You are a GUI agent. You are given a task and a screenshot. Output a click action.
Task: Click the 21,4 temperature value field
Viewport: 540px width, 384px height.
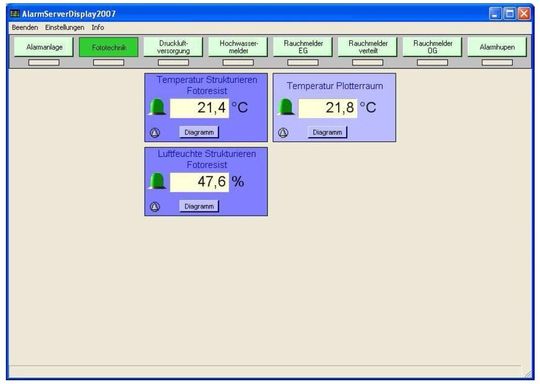point(199,108)
